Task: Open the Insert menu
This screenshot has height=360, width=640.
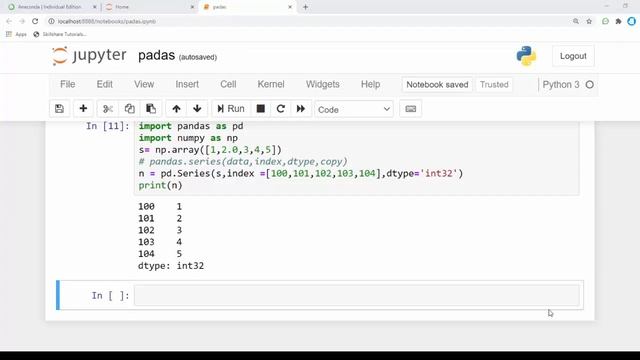Action: 187,84
